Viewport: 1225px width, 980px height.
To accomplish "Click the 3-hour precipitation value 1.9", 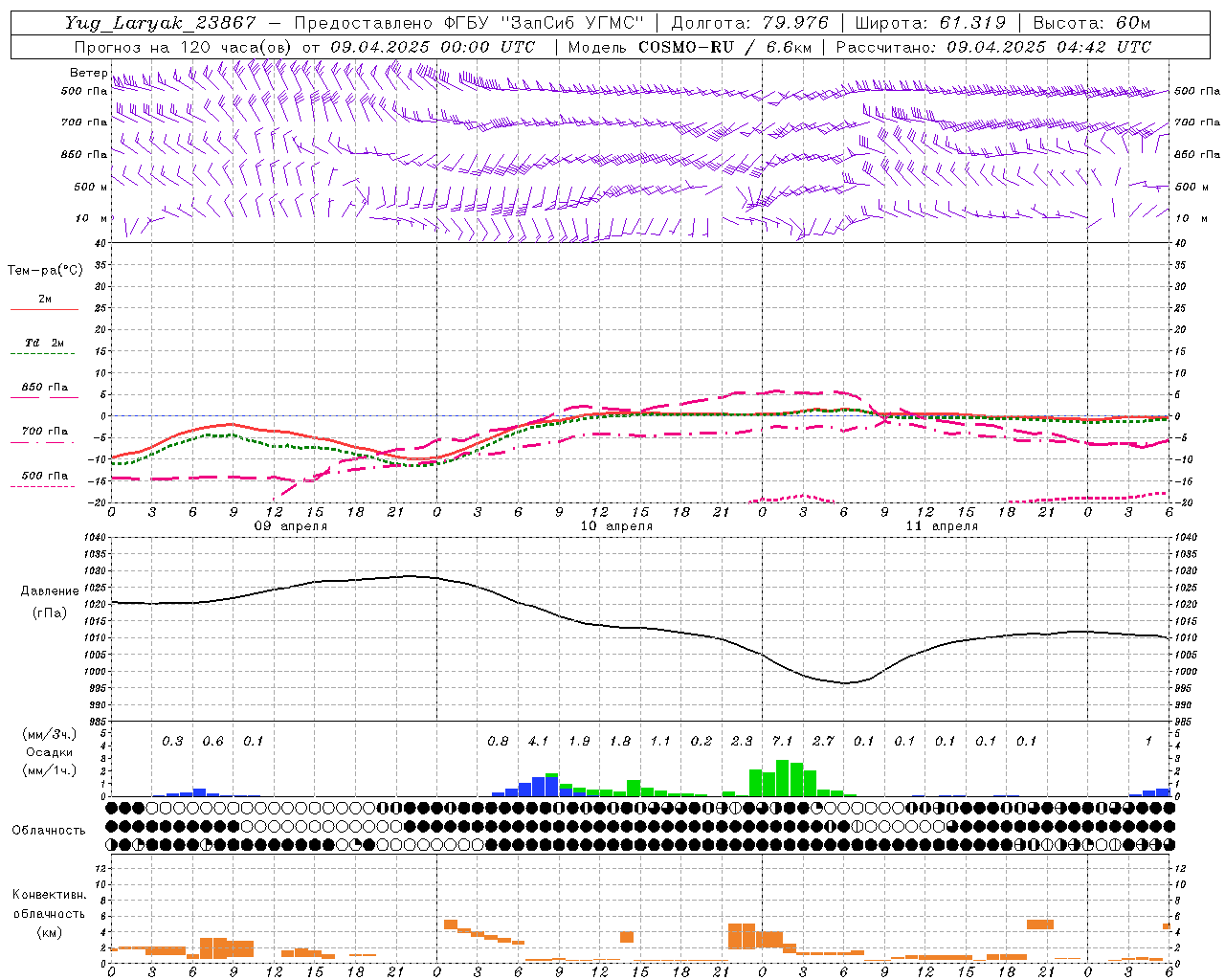I will pos(579,741).
